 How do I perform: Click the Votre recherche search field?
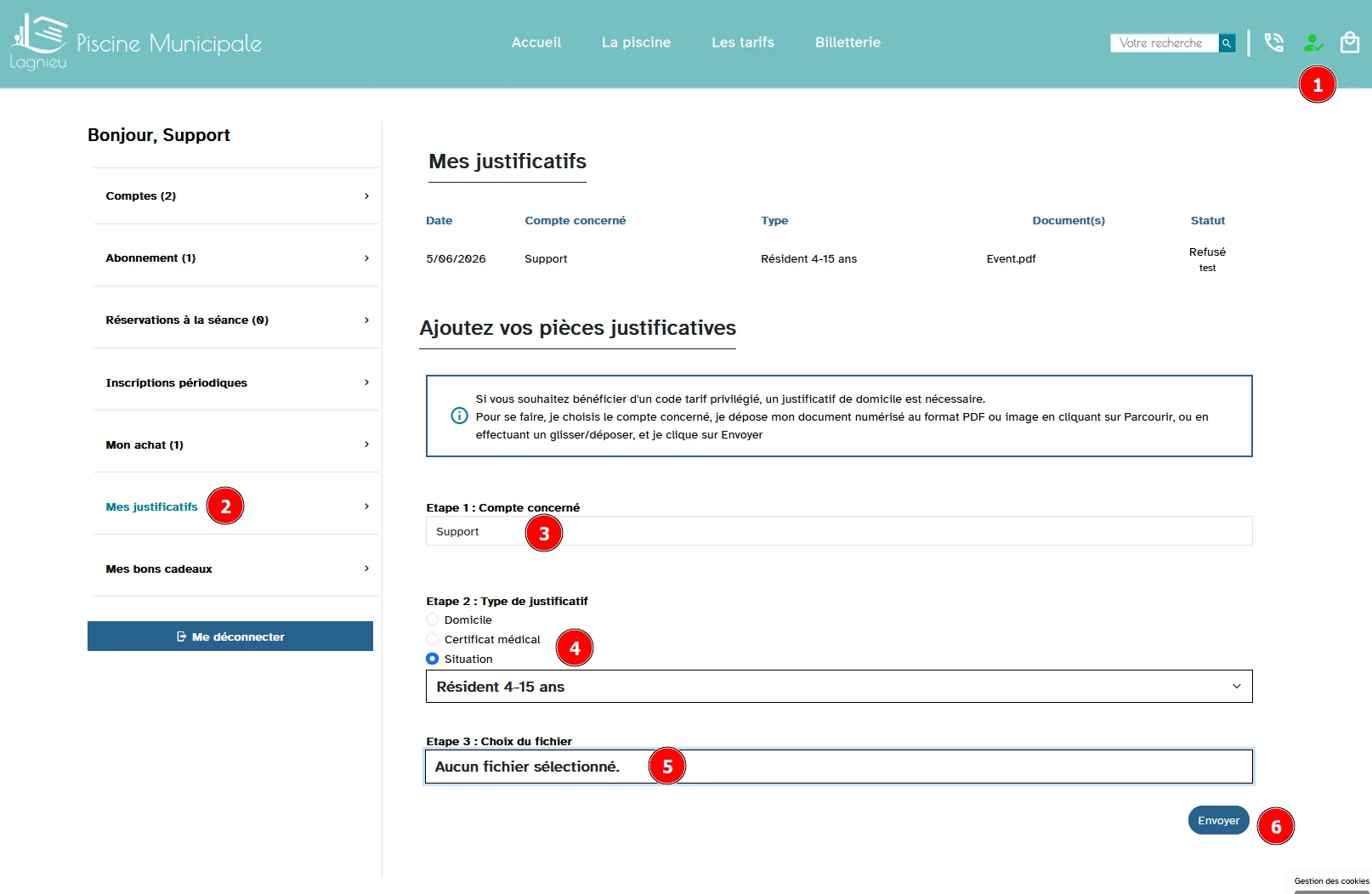click(1165, 42)
